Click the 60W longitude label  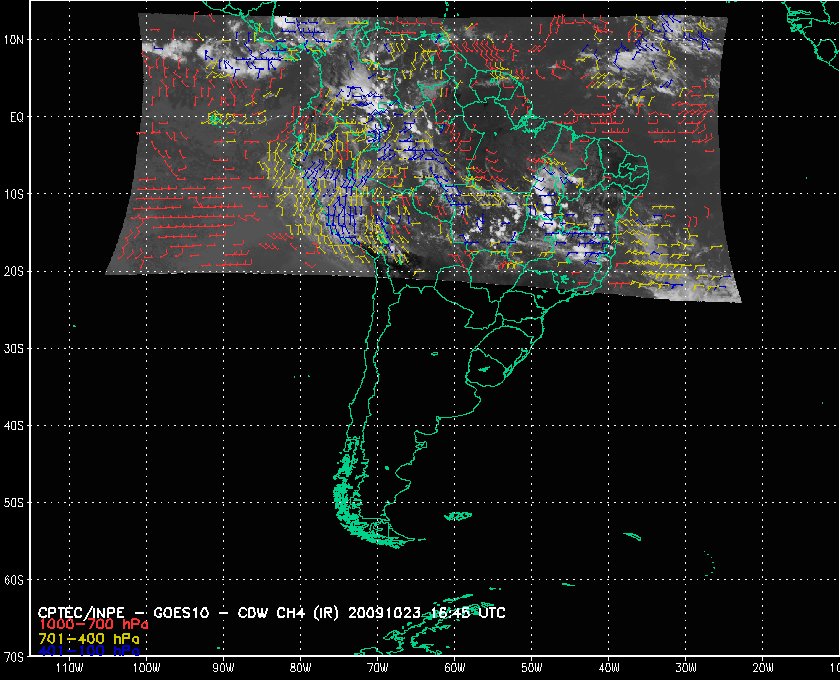pyautogui.click(x=455, y=668)
